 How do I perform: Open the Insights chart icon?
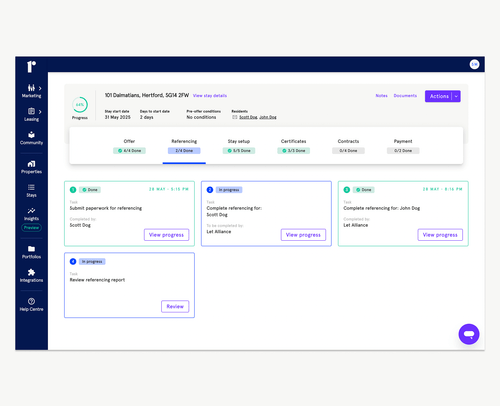(x=31, y=211)
